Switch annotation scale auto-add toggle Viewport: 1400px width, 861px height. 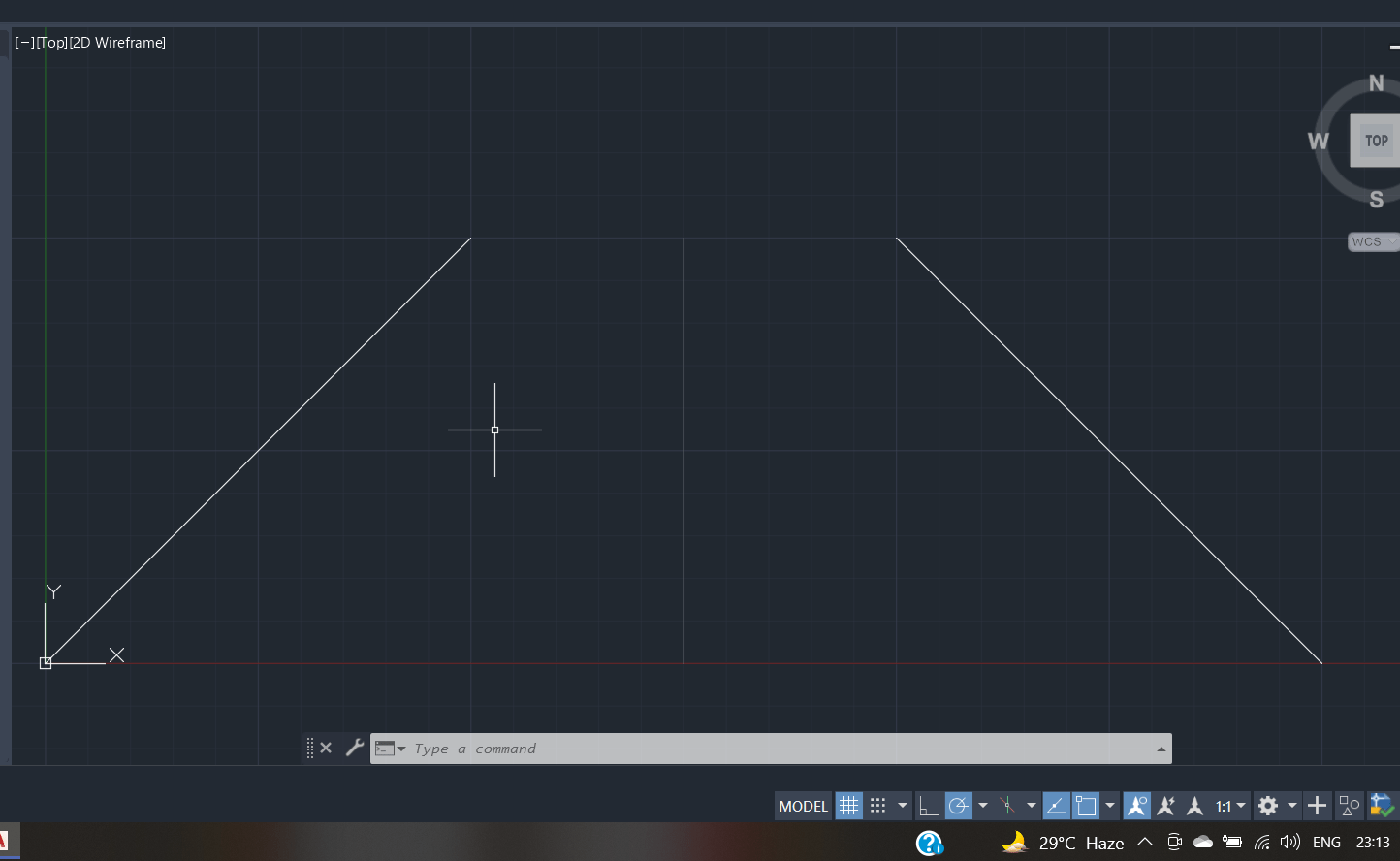[1165, 806]
